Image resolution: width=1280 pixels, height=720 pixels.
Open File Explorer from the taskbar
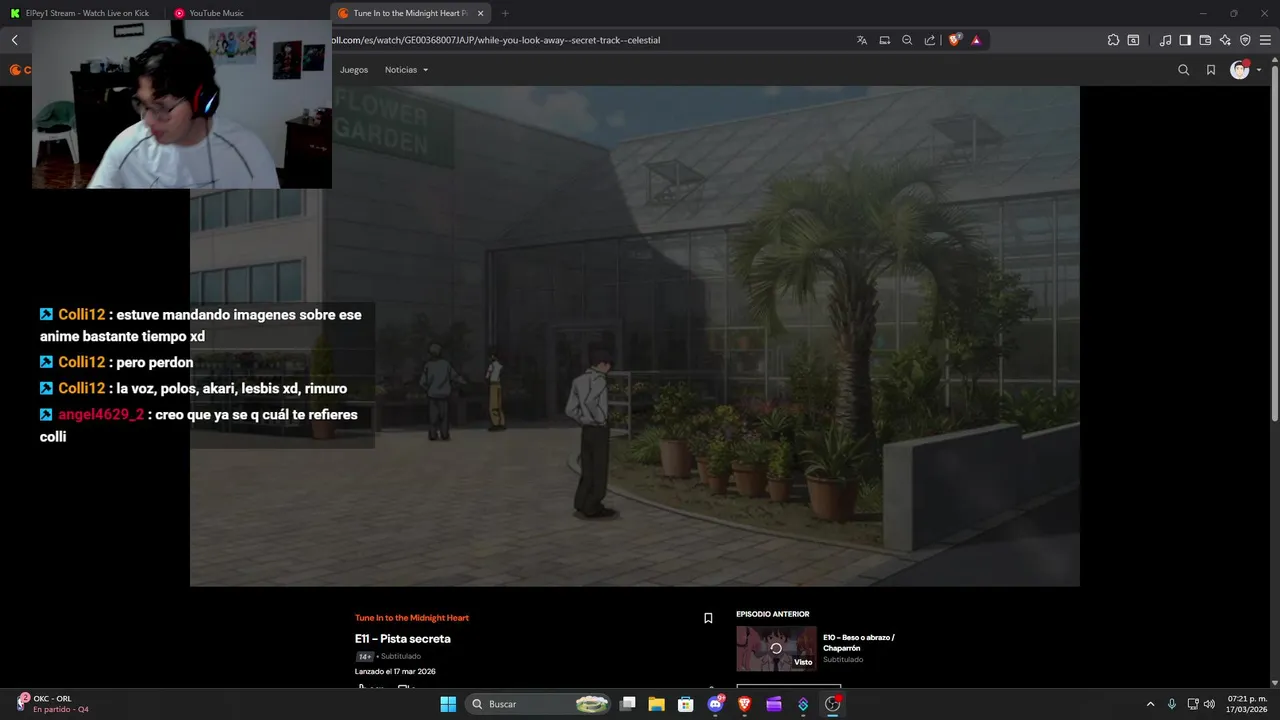pyautogui.click(x=657, y=704)
